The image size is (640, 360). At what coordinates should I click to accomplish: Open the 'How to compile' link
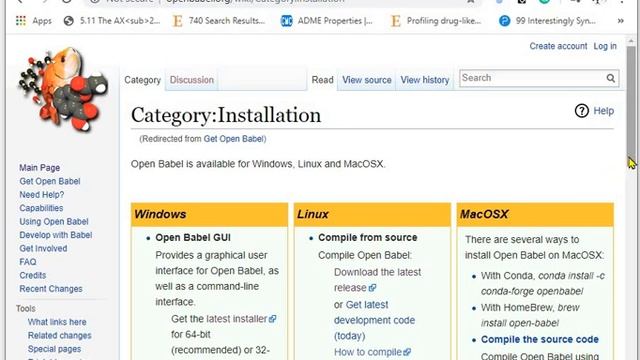[x=368, y=352]
